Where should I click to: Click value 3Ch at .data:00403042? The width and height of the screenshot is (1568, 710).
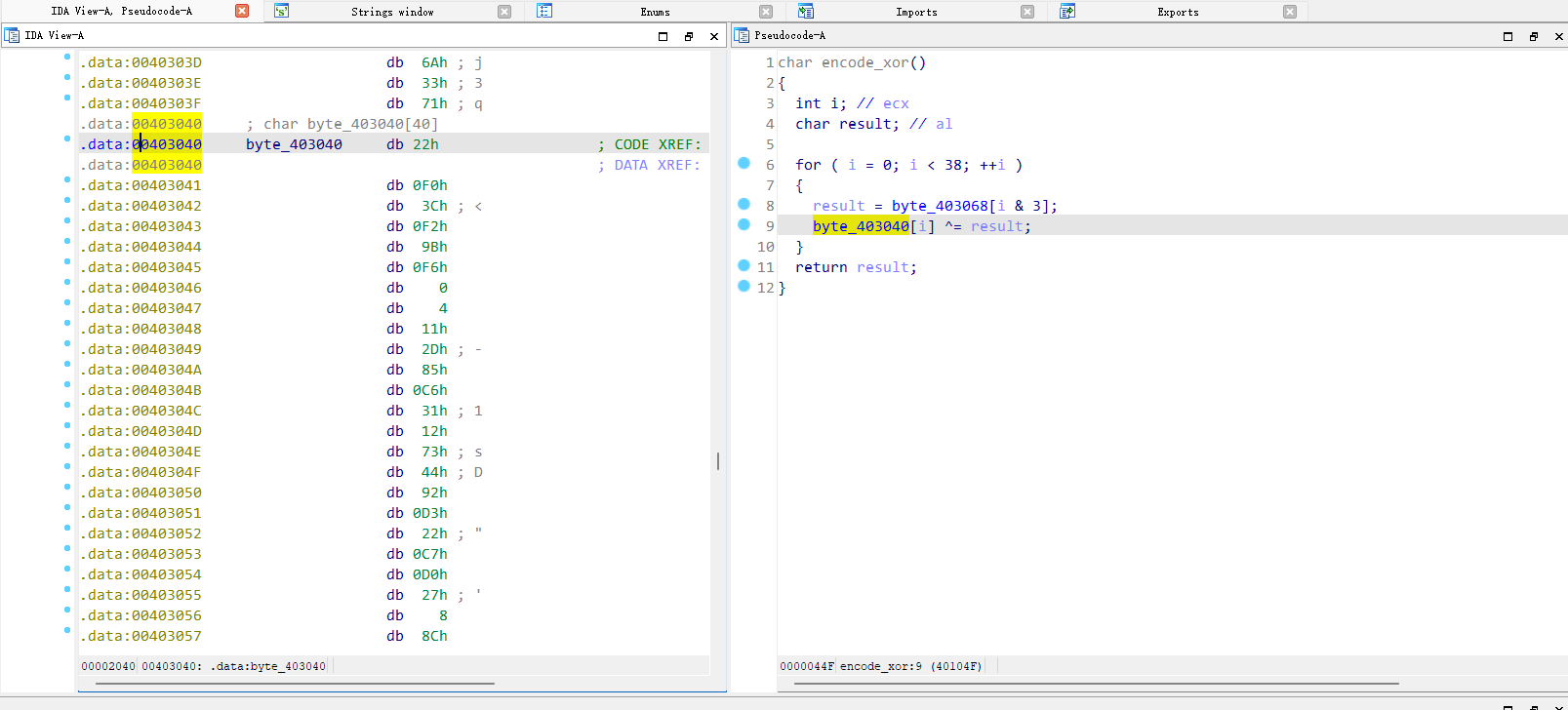[434, 206]
